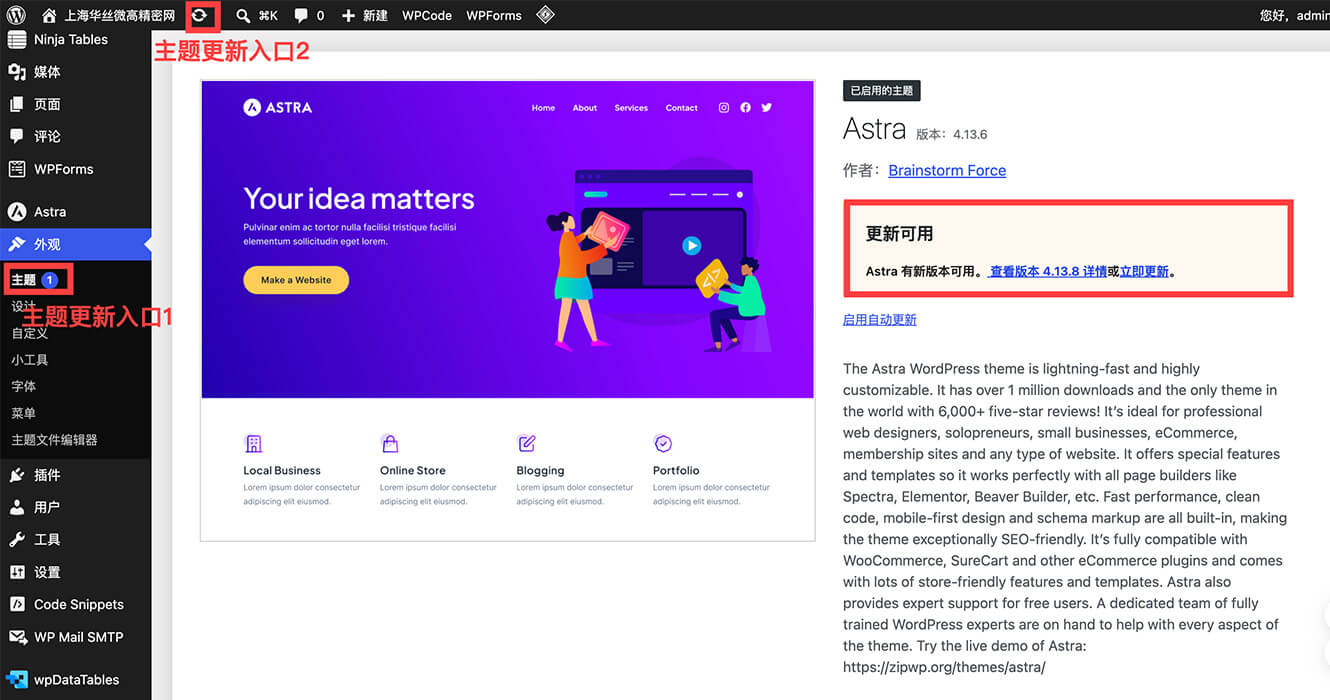Click the Code Snippets icon in sidebar

pos(17,604)
